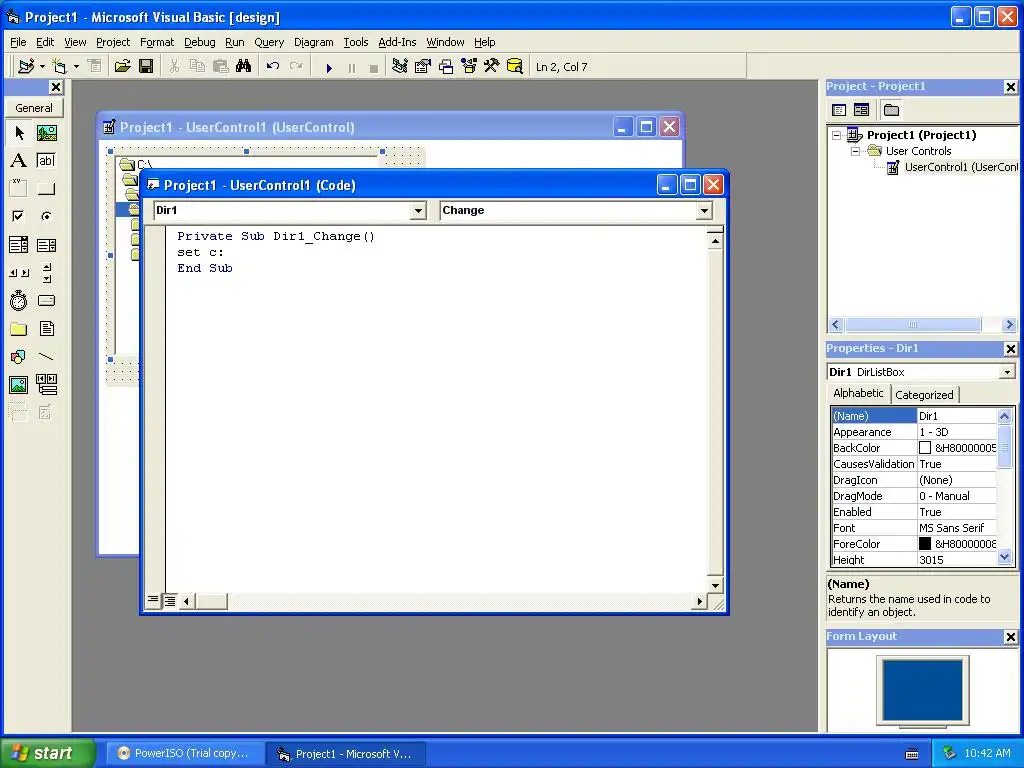Select the Pointer tool in toolbox
The height and width of the screenshot is (768, 1024).
19,133
